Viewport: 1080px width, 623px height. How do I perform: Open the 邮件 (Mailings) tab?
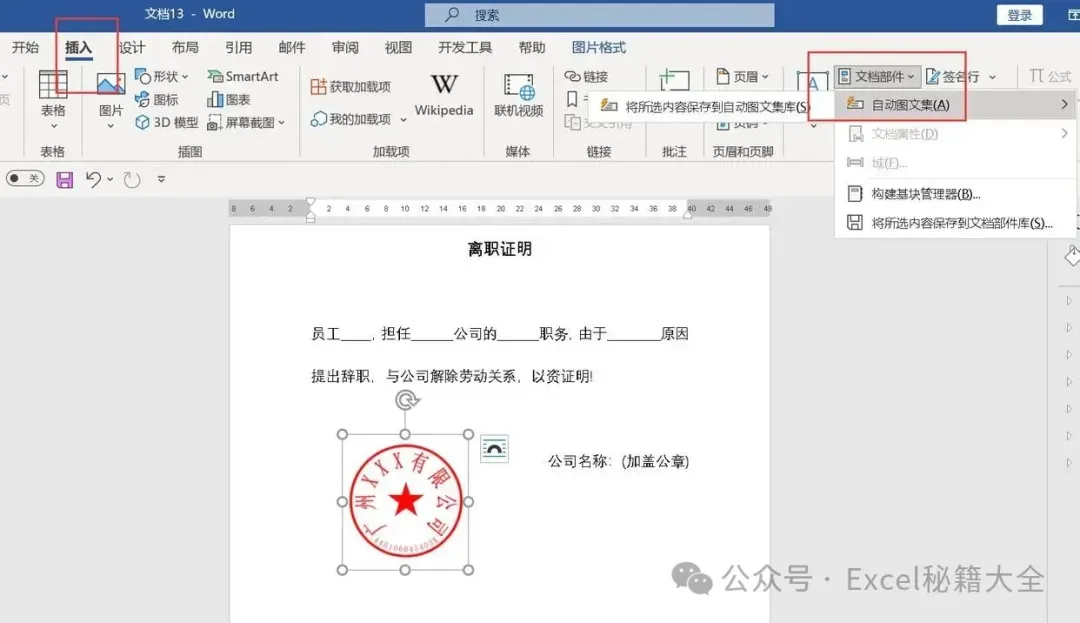[292, 47]
